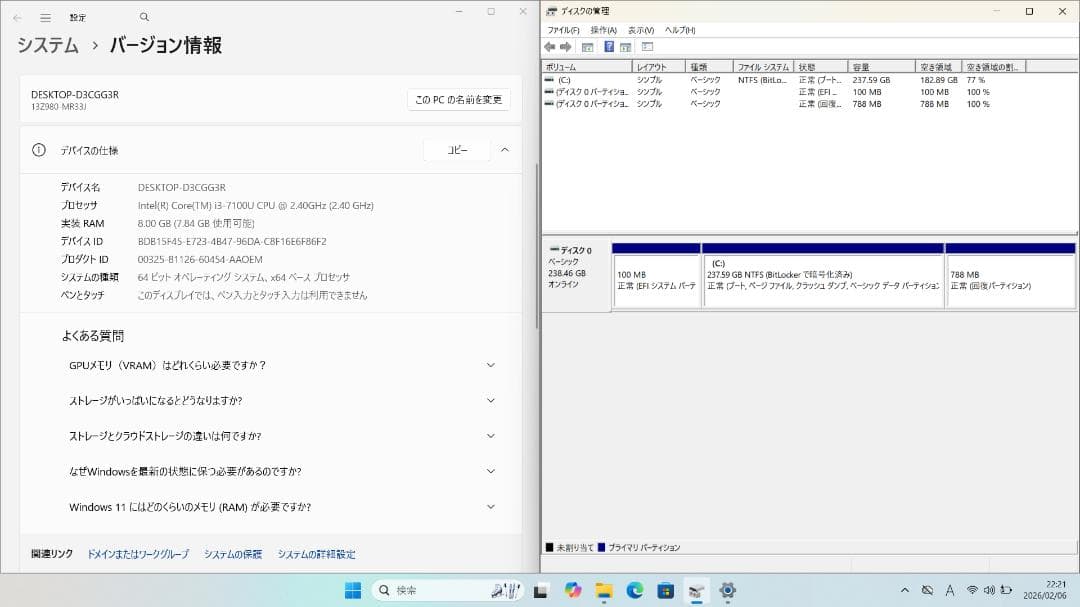
Task: Select the (C:) partition block in graphical view
Action: click(820, 275)
